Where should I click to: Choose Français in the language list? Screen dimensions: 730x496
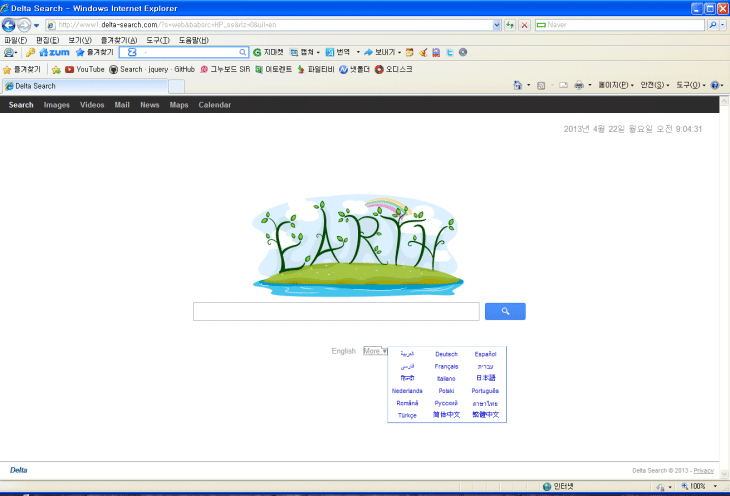[446, 367]
